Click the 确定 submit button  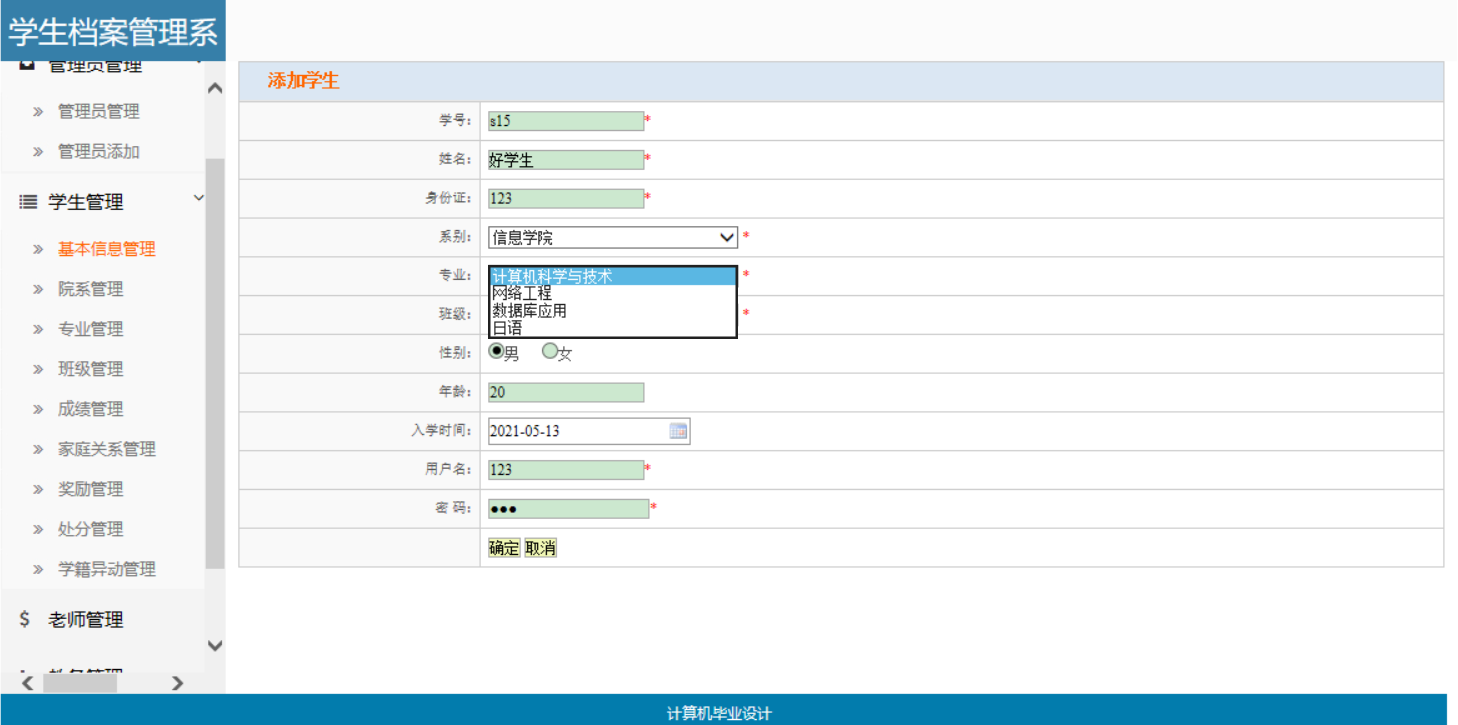click(x=504, y=548)
